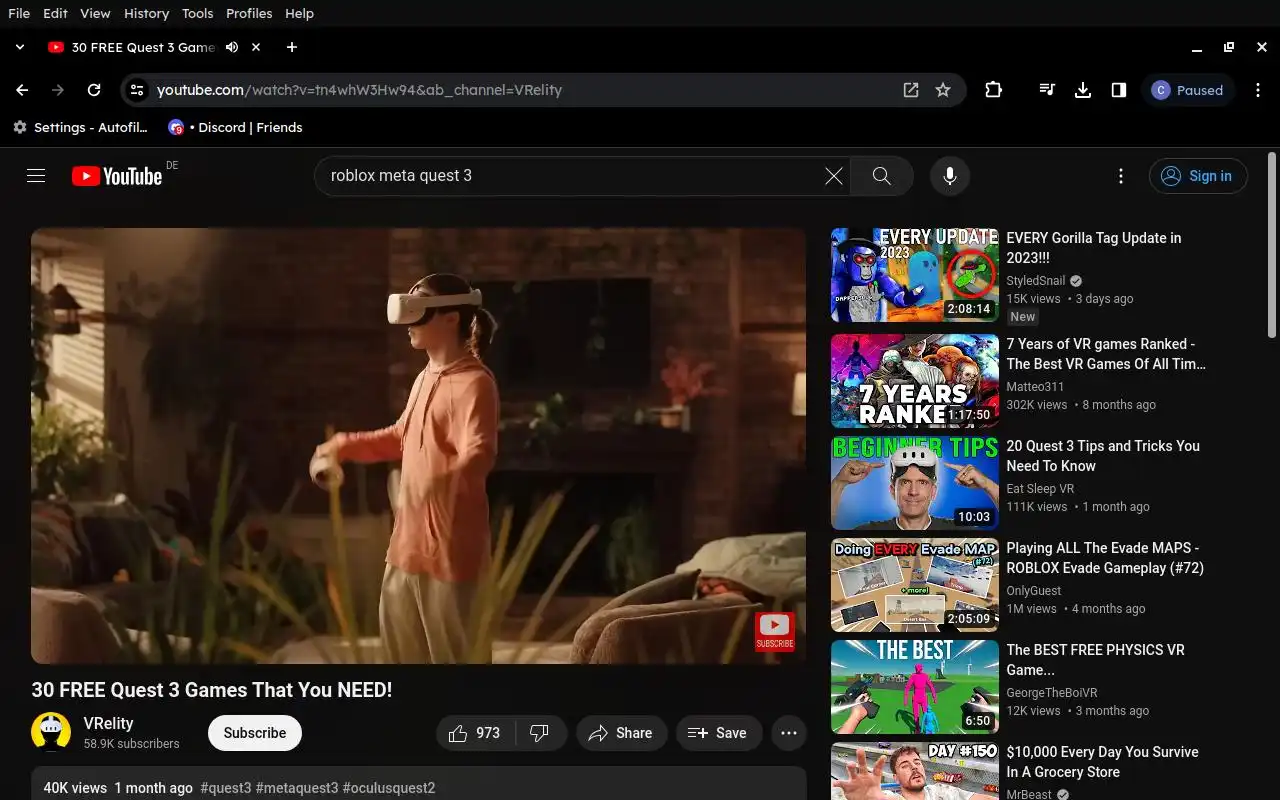The height and width of the screenshot is (800, 1280).
Task: Open VRelity channel avatar
Action: point(51,732)
